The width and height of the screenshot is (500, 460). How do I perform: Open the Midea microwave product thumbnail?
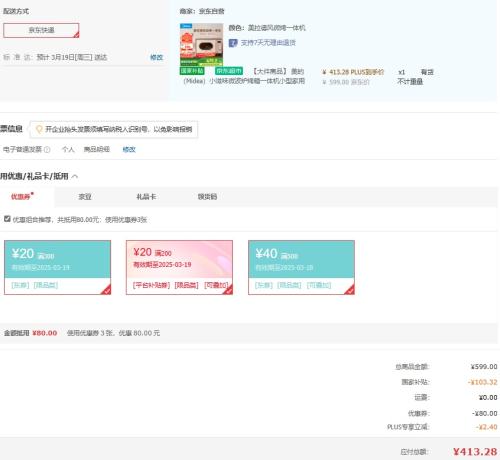[x=201, y=45]
